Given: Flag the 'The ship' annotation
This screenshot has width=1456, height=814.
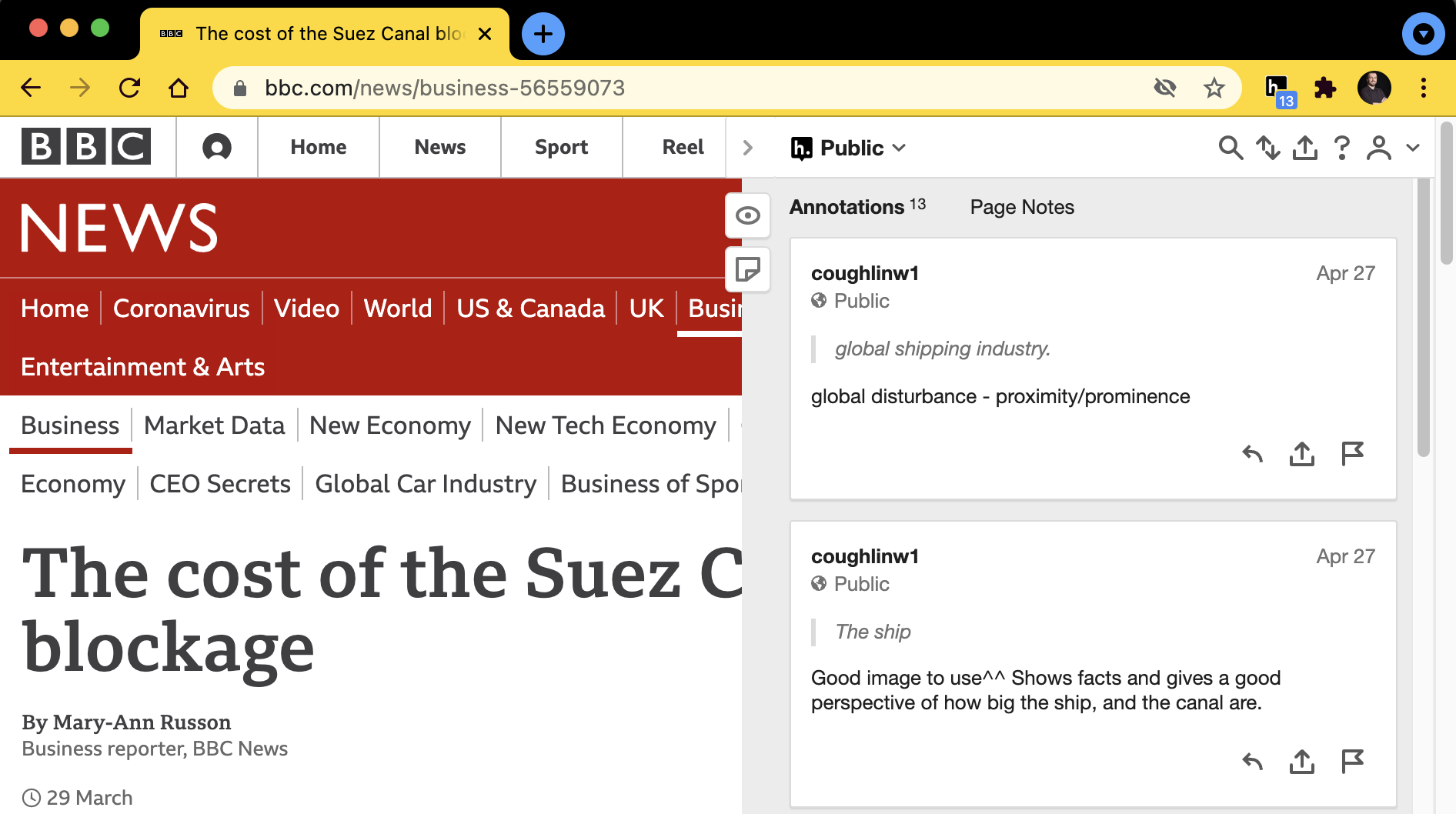Looking at the screenshot, I should point(1352,762).
